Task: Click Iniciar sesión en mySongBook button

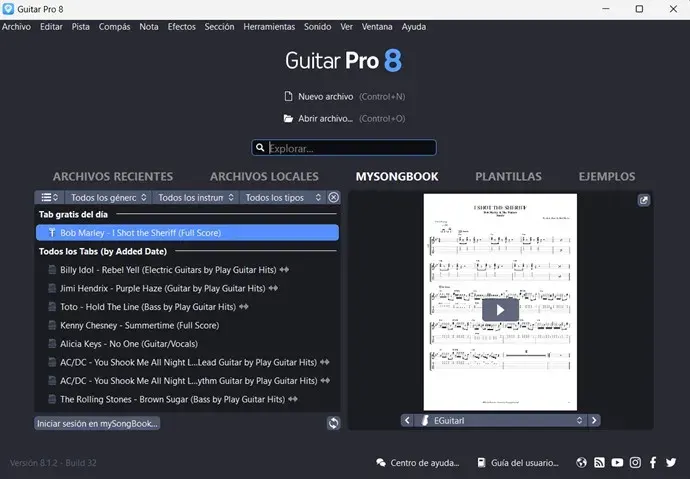Action: coord(97,423)
